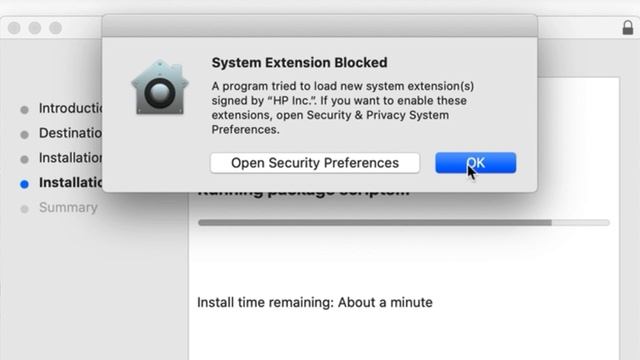Click the gray bullet beside Installation Type step
The height and width of the screenshot is (360, 640).
click(24, 159)
